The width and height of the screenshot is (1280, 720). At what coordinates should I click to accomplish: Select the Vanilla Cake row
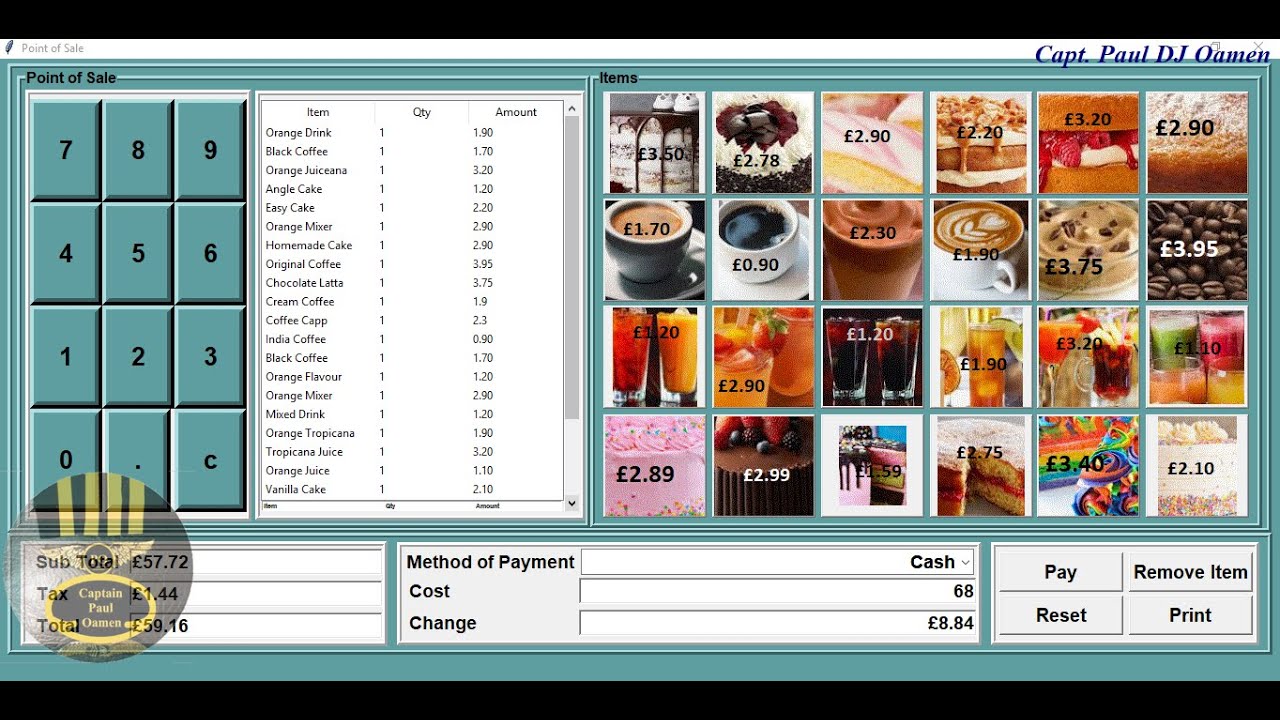tap(412, 489)
